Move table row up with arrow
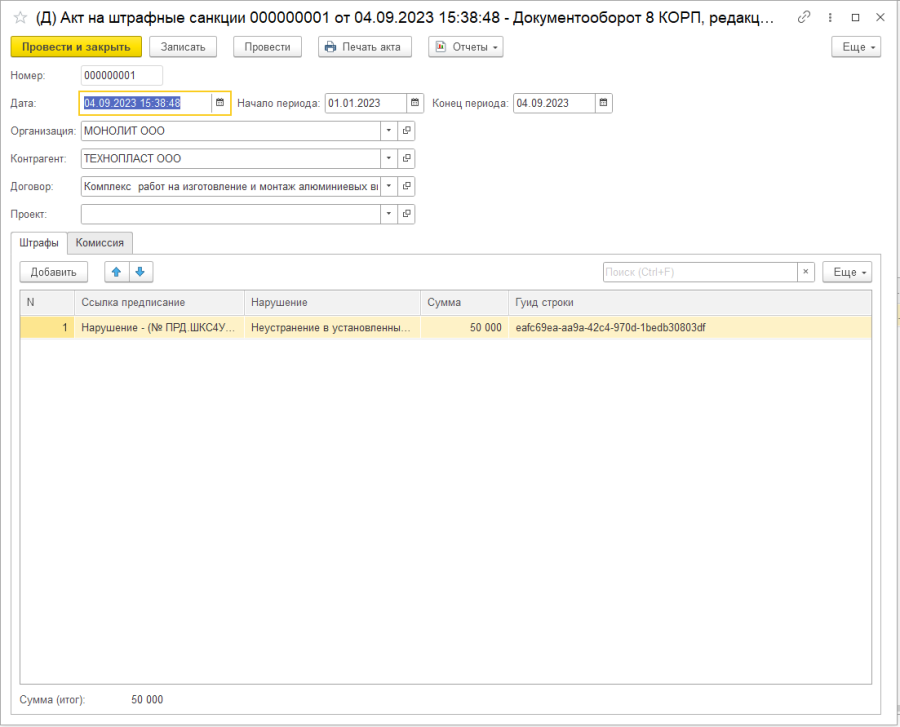Image resolution: width=900 pixels, height=727 pixels. (x=117, y=272)
